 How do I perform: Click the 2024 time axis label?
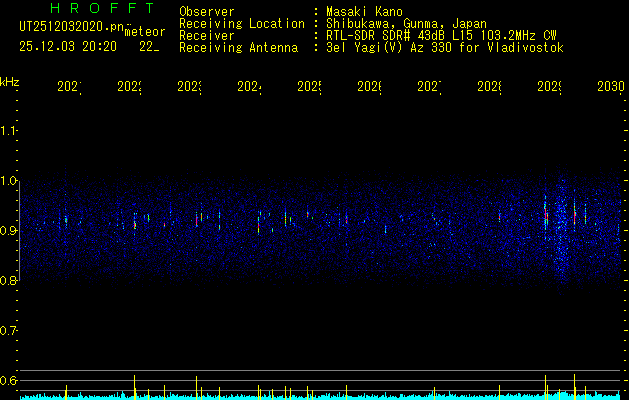(250, 86)
